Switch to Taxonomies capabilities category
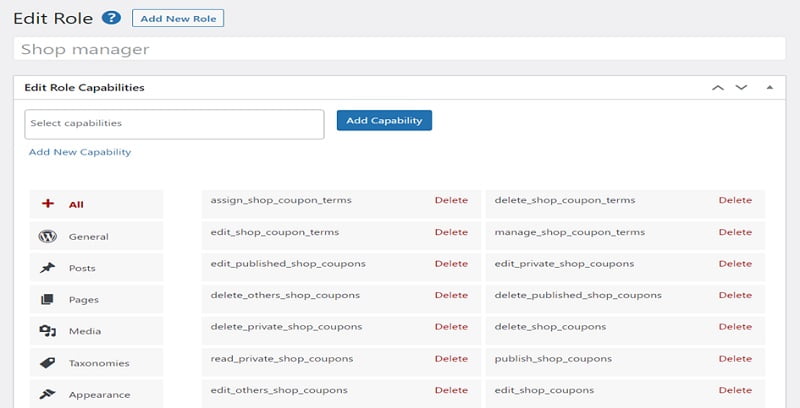Screen dimensions: 800x408 (96, 363)
